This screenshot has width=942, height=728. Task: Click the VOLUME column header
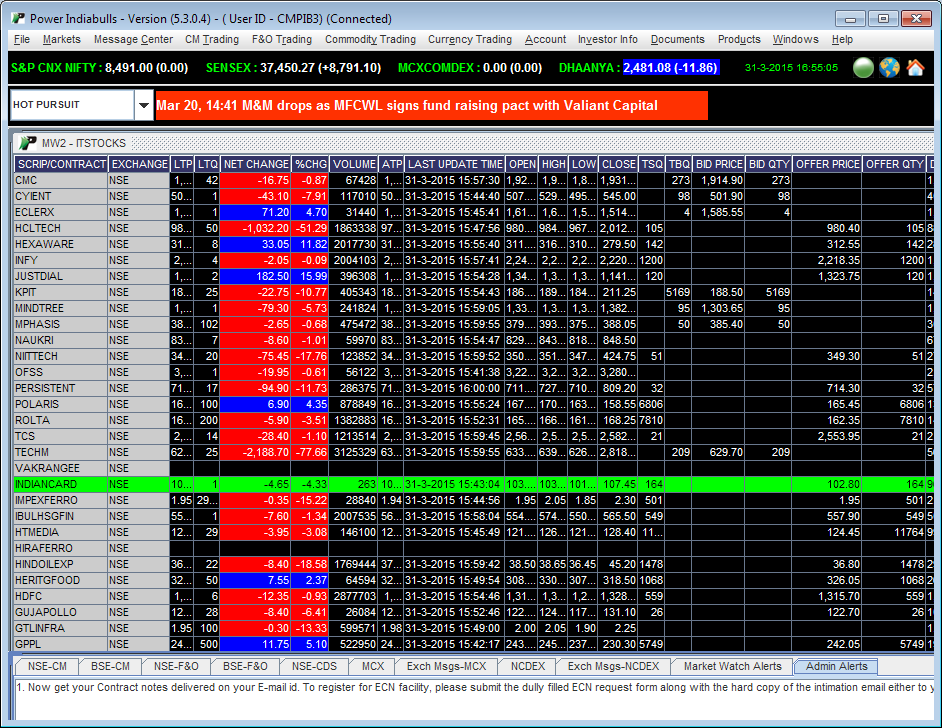click(x=354, y=164)
